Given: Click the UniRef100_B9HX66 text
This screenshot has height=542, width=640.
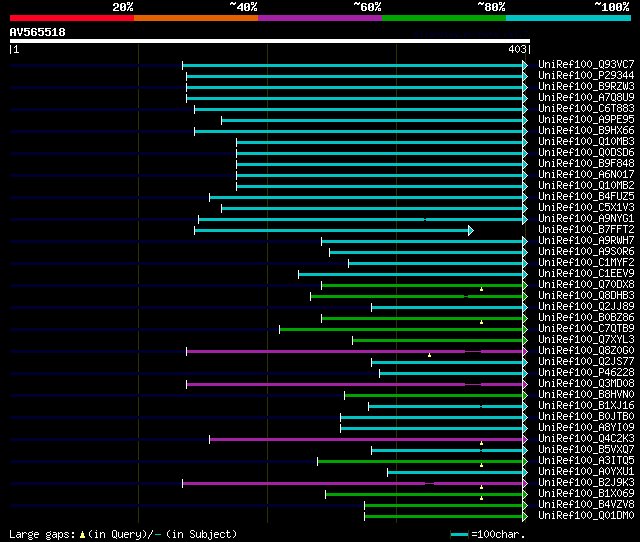Looking at the screenshot, I should coord(586,131).
